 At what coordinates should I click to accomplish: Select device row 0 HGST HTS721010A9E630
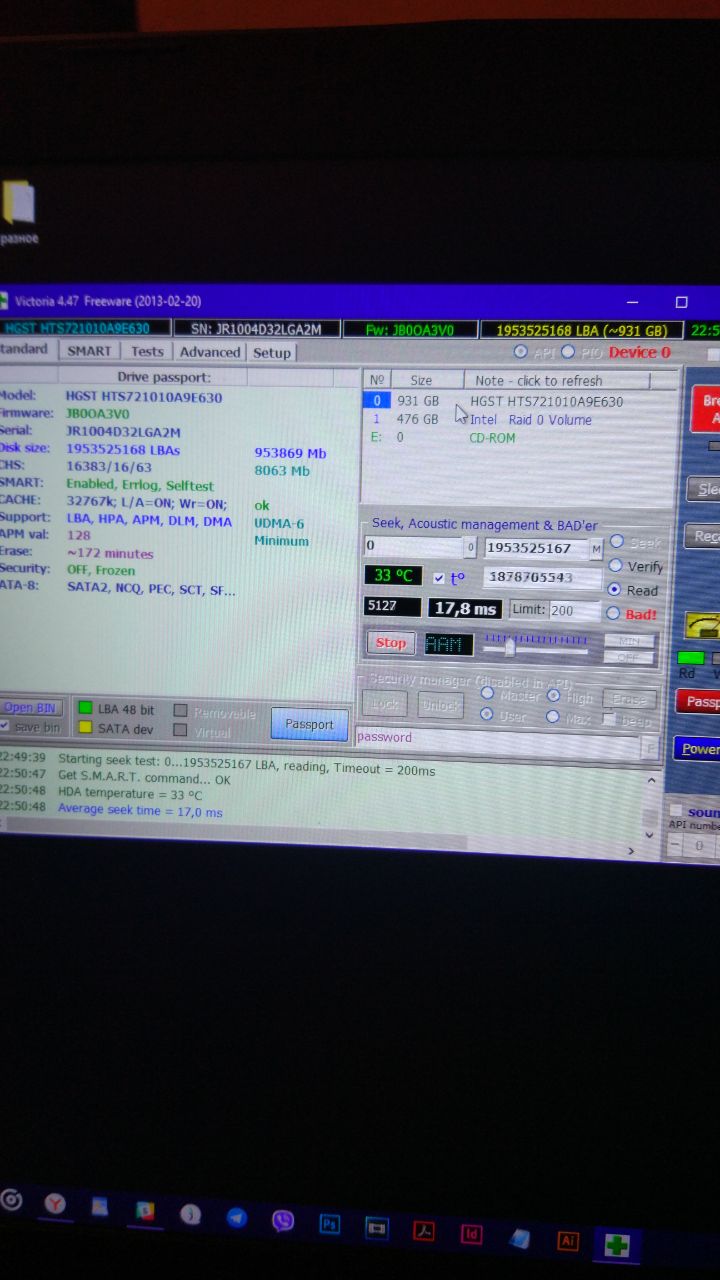coord(506,401)
